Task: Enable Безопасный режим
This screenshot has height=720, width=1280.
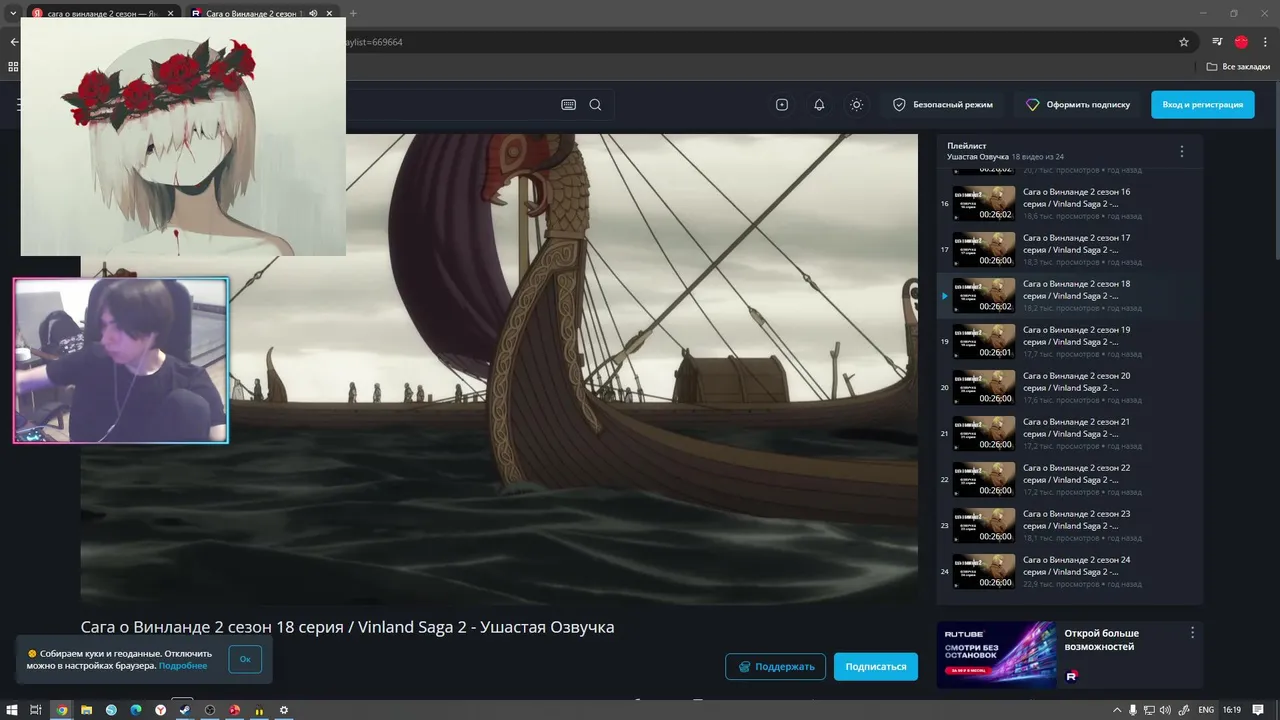Action: [943, 105]
